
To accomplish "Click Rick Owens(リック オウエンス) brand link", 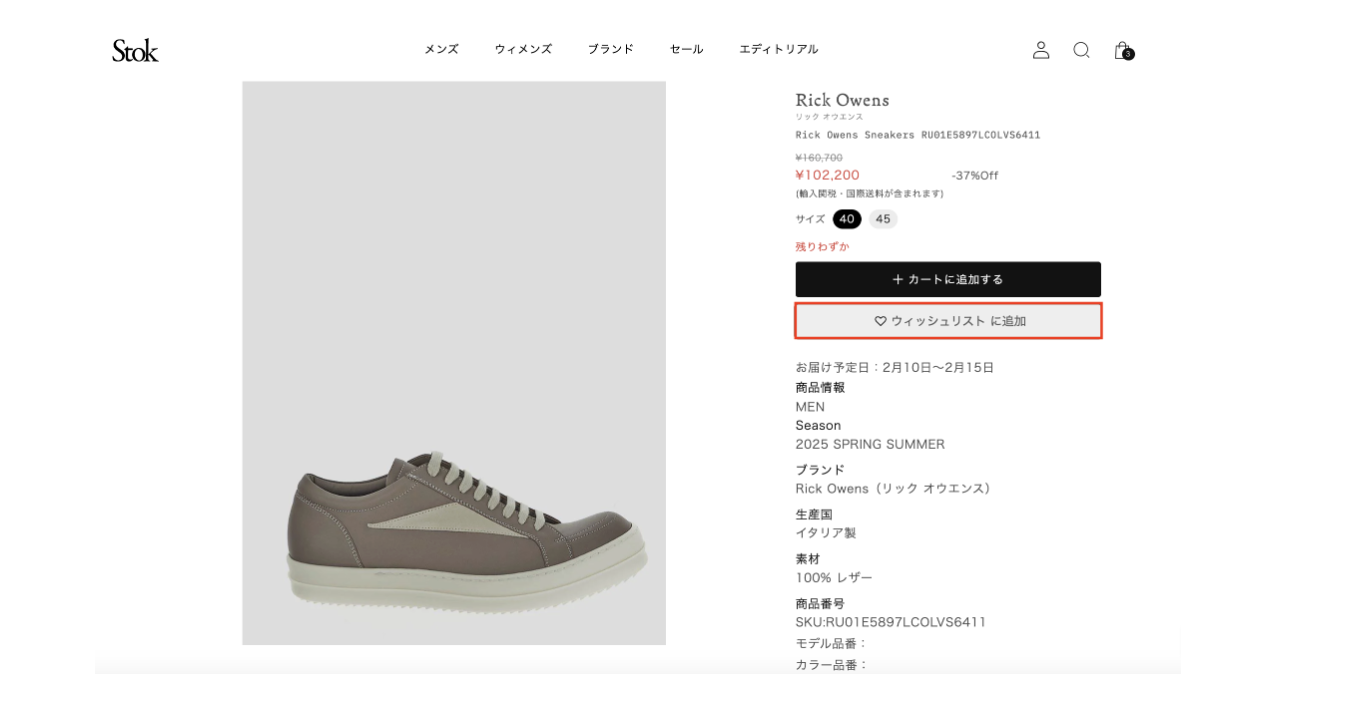I will 893,489.
